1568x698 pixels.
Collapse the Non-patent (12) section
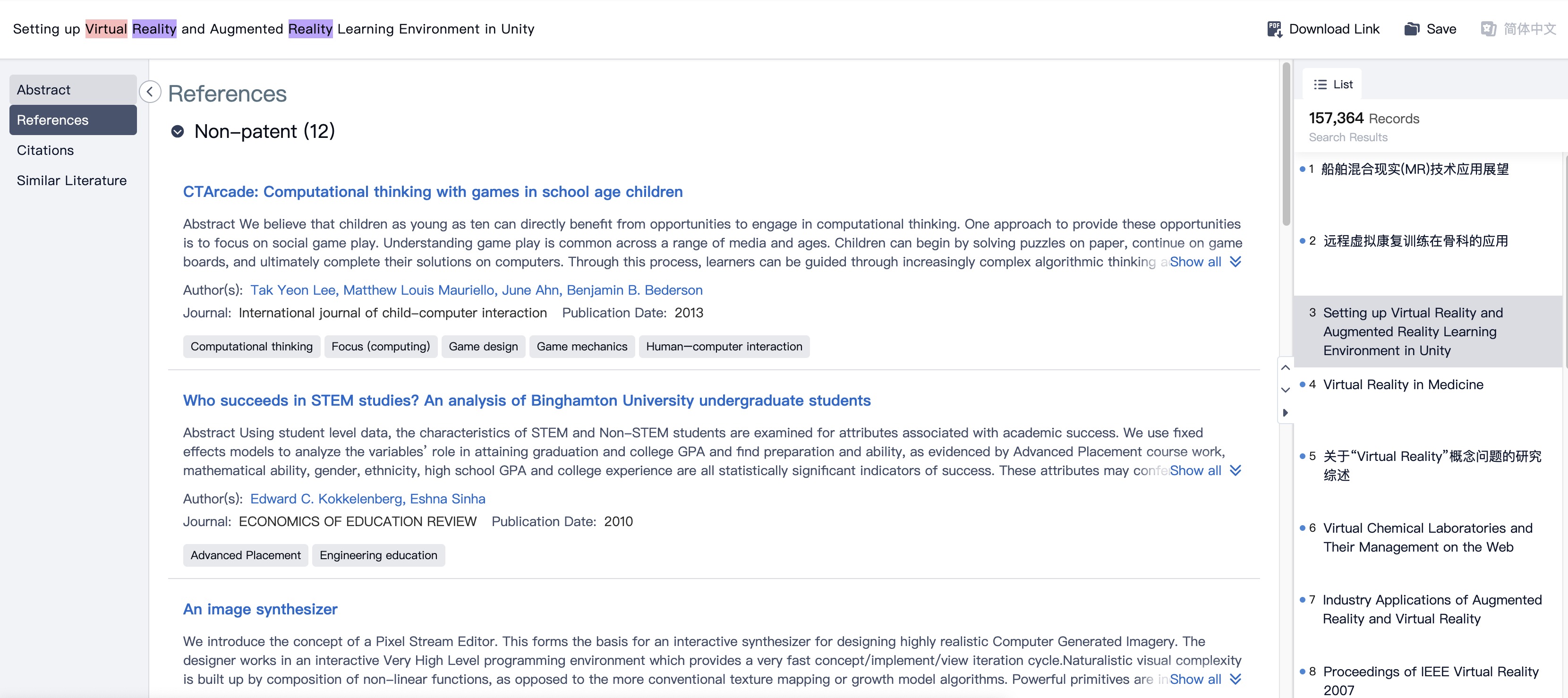point(178,131)
